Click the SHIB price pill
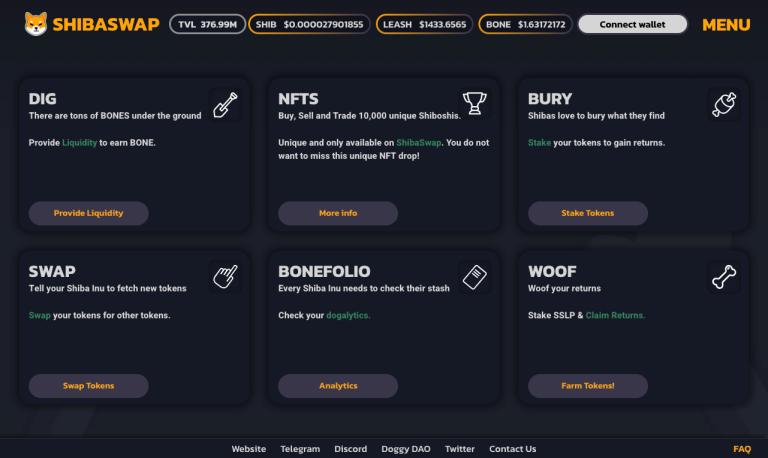Image resolution: width=768 pixels, height=458 pixels. [x=309, y=24]
